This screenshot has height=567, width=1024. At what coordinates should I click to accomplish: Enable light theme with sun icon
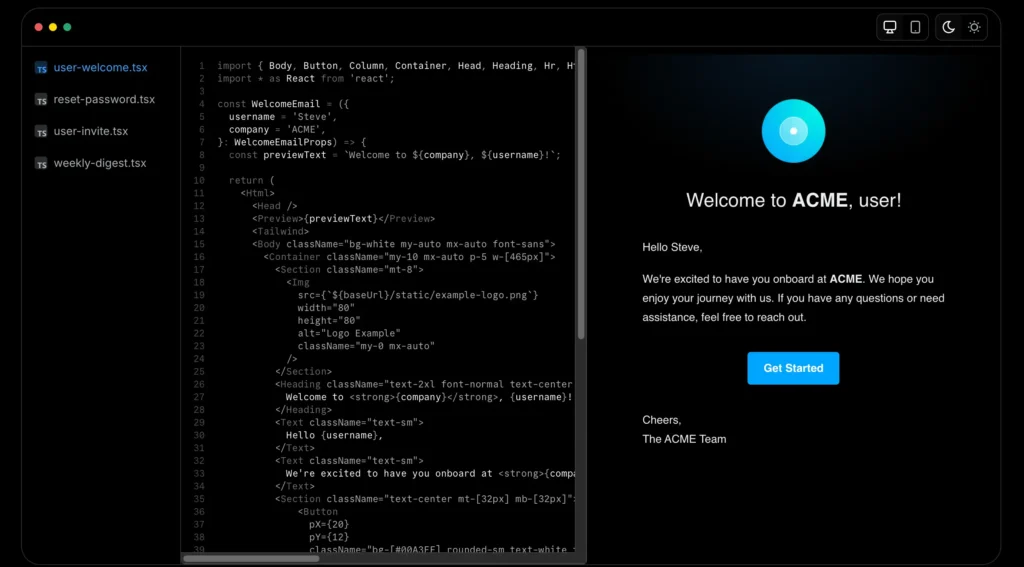974,27
